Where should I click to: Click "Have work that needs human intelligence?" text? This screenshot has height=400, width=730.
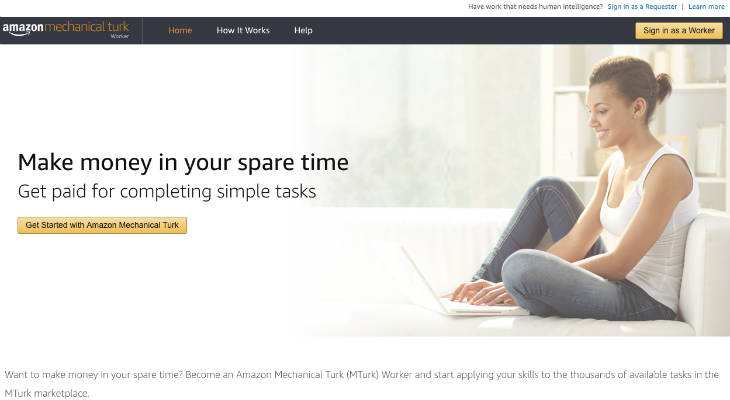click(x=535, y=7)
